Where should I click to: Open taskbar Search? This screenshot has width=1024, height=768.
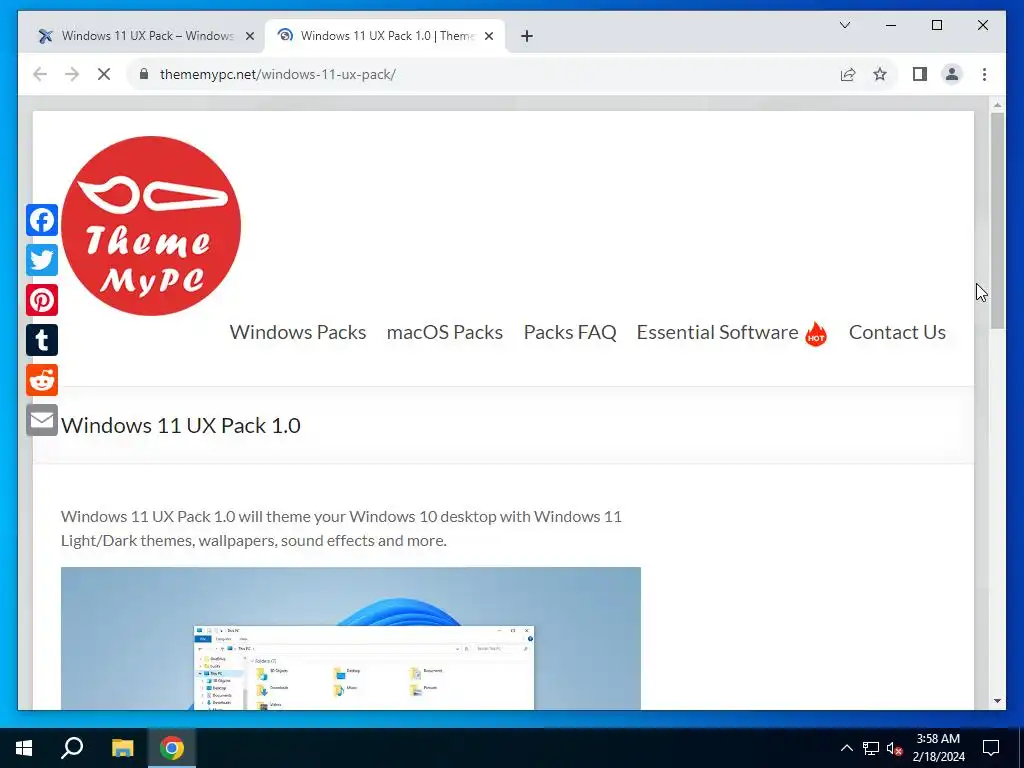(72, 748)
